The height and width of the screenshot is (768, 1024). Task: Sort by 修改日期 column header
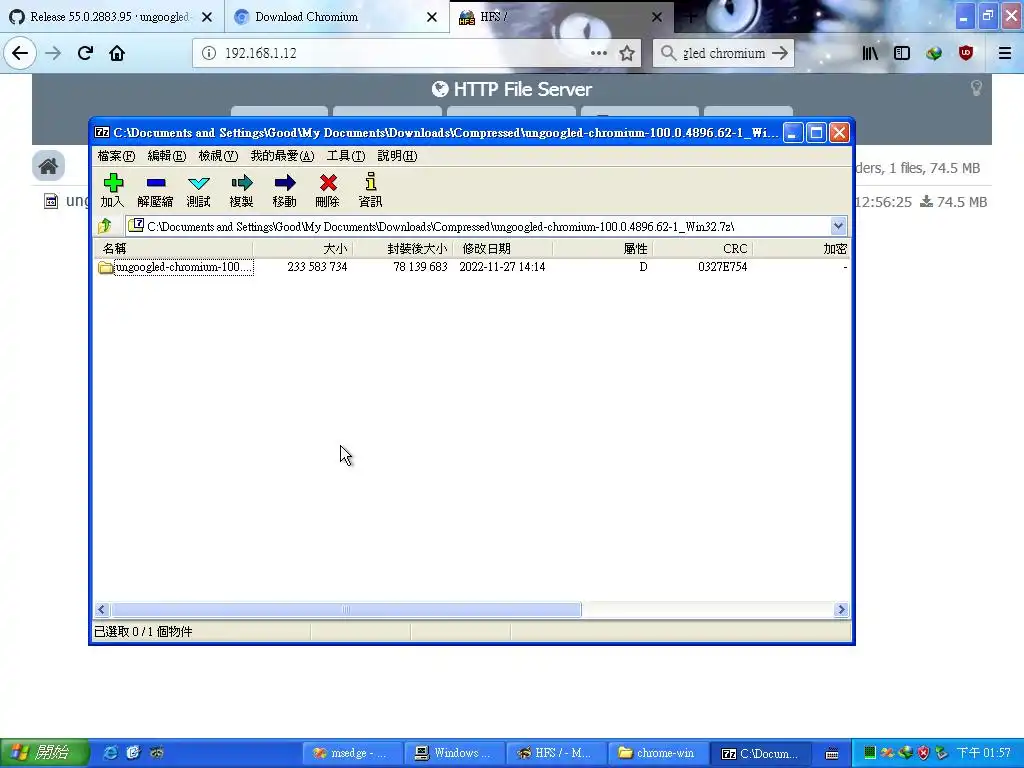pyautogui.click(x=504, y=249)
